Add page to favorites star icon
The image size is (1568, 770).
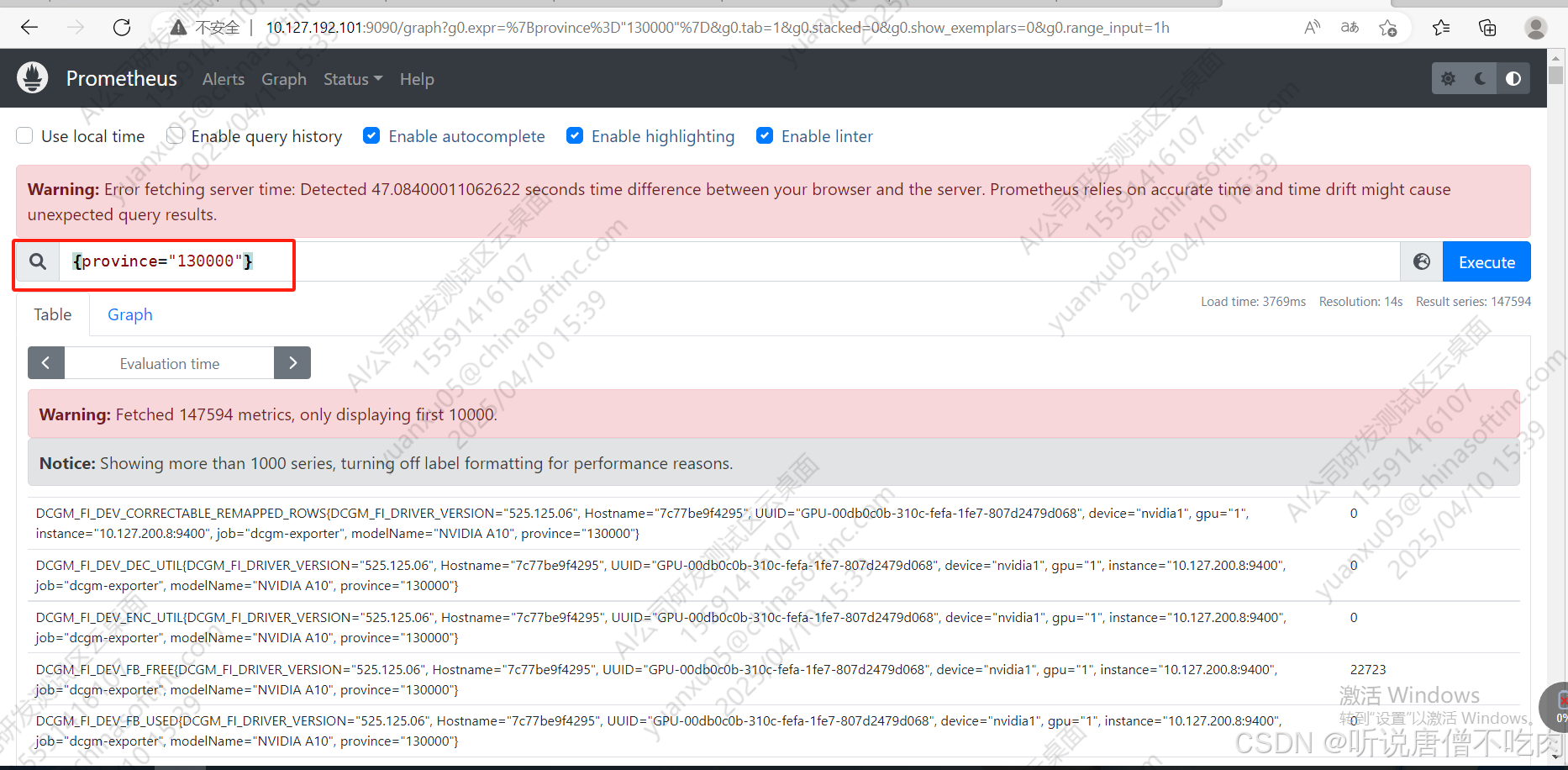[1387, 28]
